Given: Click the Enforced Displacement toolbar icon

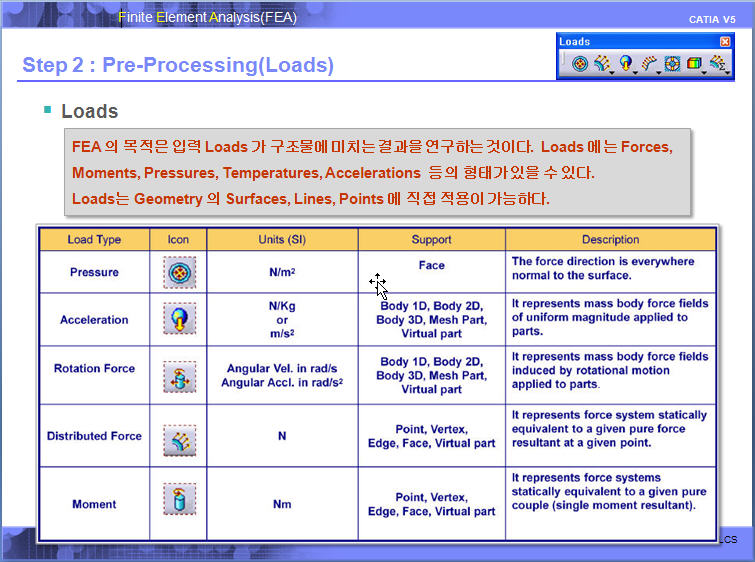Looking at the screenshot, I should pos(673,64).
